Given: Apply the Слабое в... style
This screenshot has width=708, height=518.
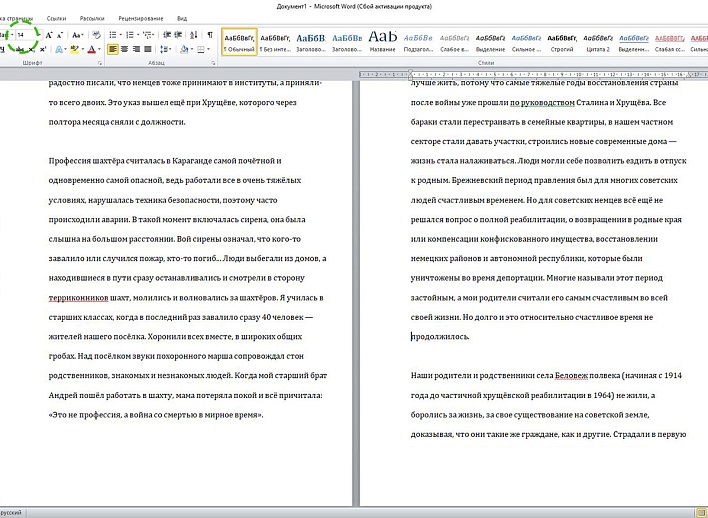Looking at the screenshot, I should 454,42.
